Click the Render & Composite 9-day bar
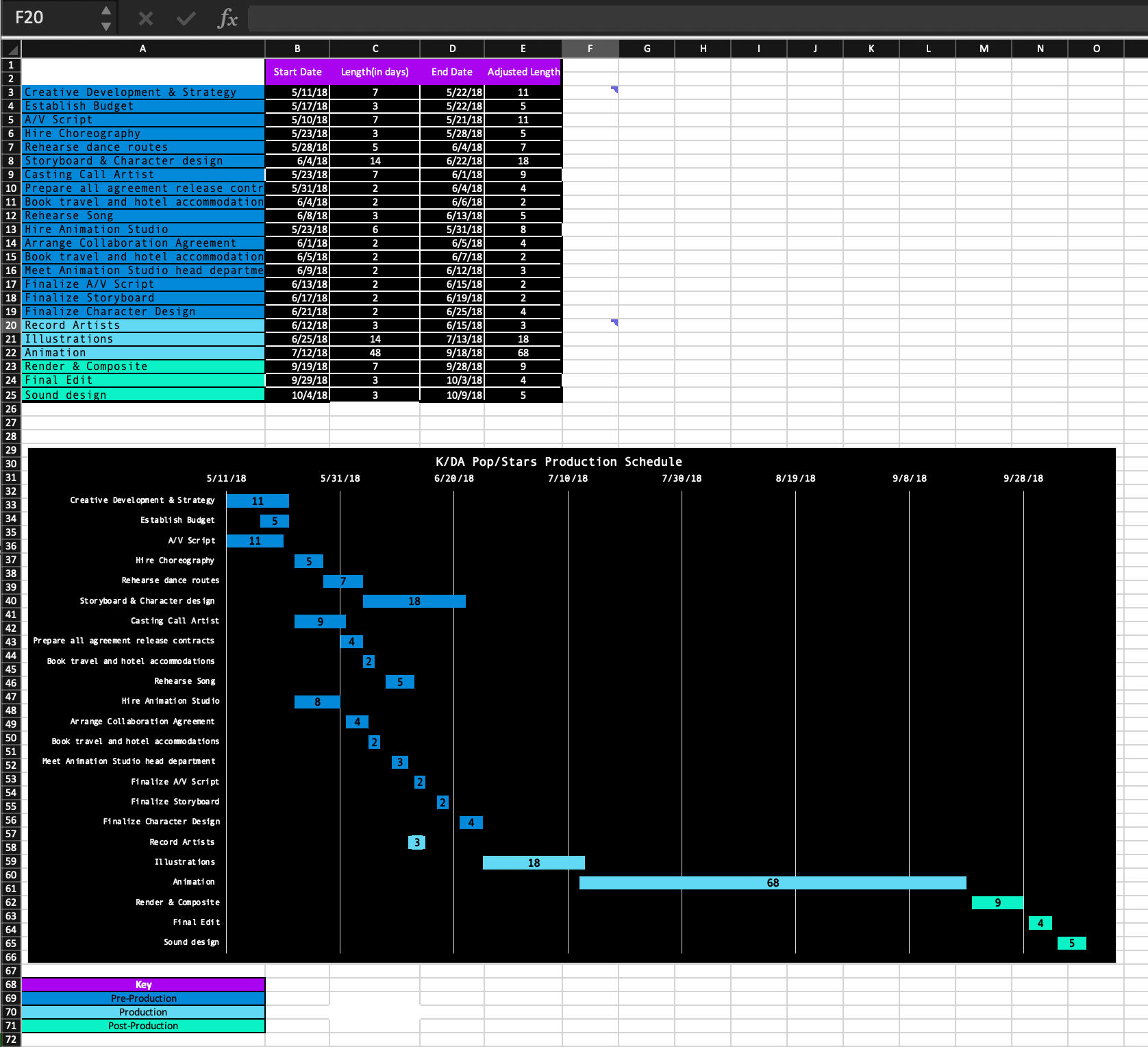Image resolution: width=1148 pixels, height=1047 pixels. [x=997, y=902]
